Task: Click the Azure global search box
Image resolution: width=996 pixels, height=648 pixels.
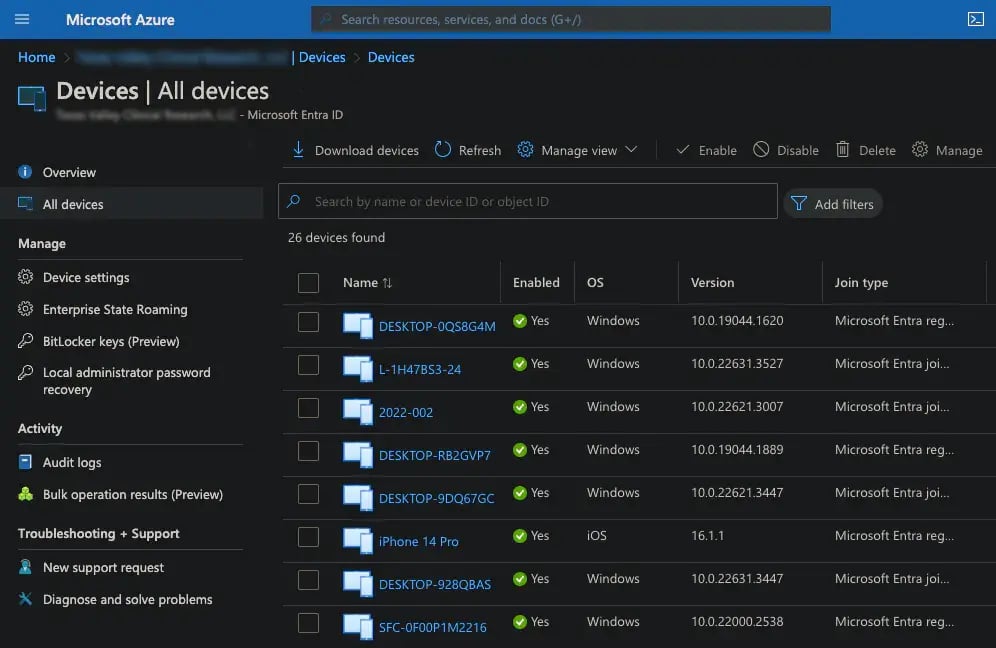Action: [x=570, y=19]
